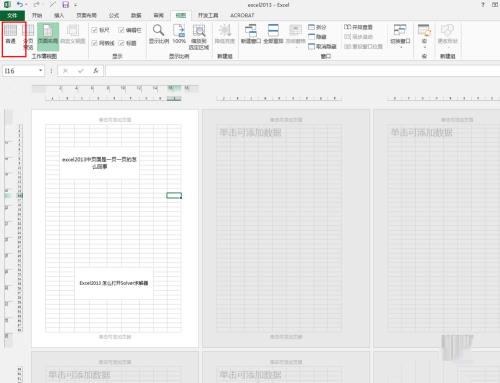
Task: Switch to the Insert (插入) tab
Action: (59, 15)
